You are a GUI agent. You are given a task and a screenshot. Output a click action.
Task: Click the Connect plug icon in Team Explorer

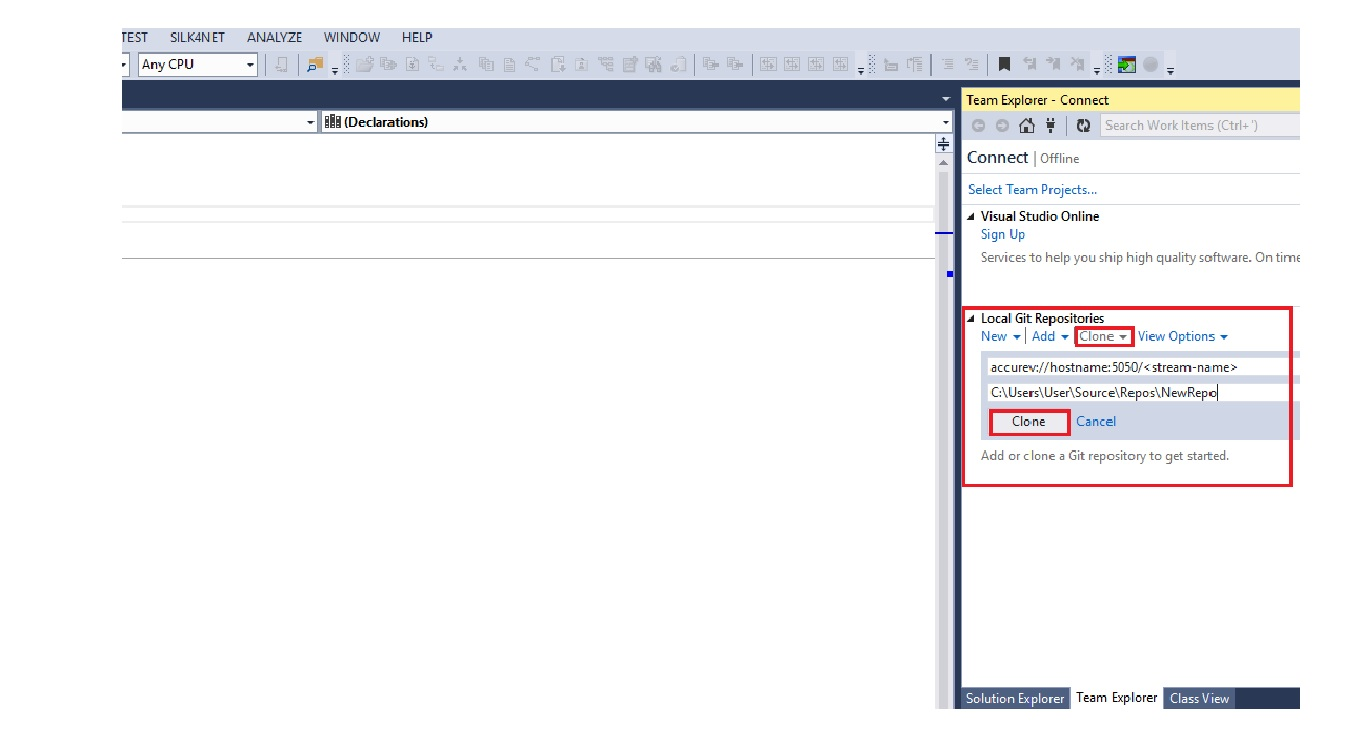point(1050,126)
